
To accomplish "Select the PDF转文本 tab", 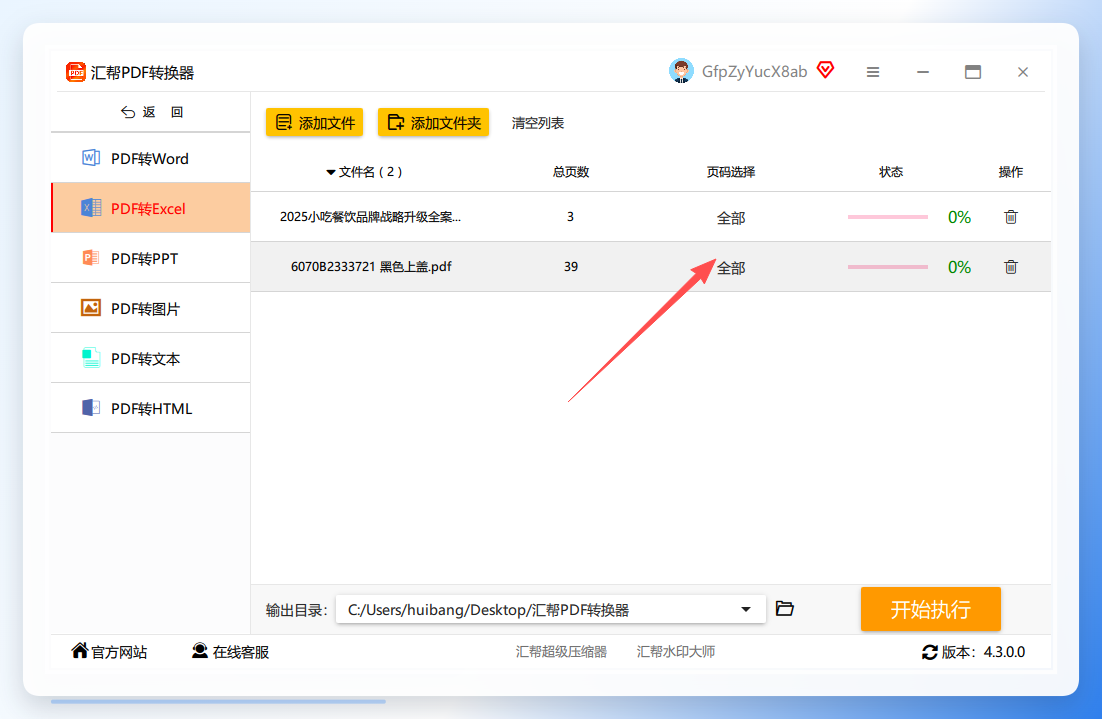I will (x=150, y=358).
